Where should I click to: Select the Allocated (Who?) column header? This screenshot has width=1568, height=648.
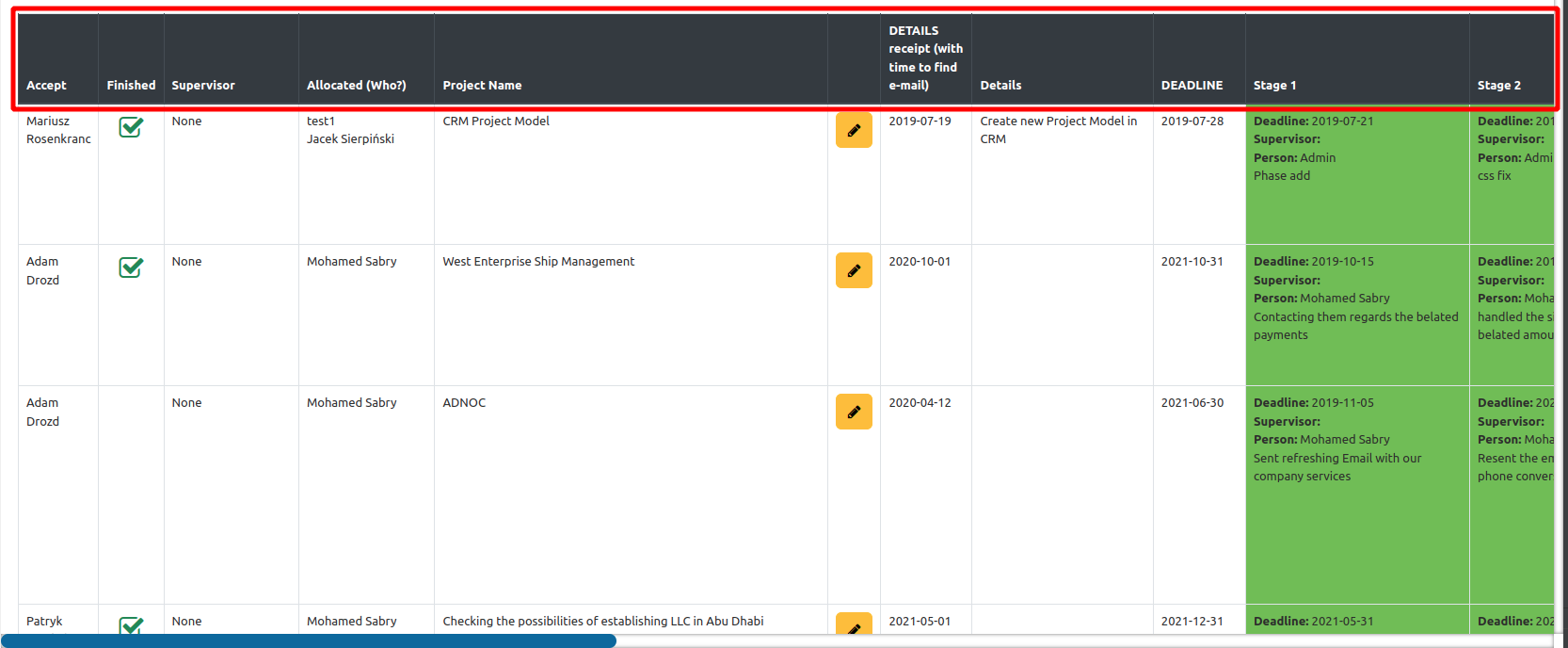[x=356, y=85]
